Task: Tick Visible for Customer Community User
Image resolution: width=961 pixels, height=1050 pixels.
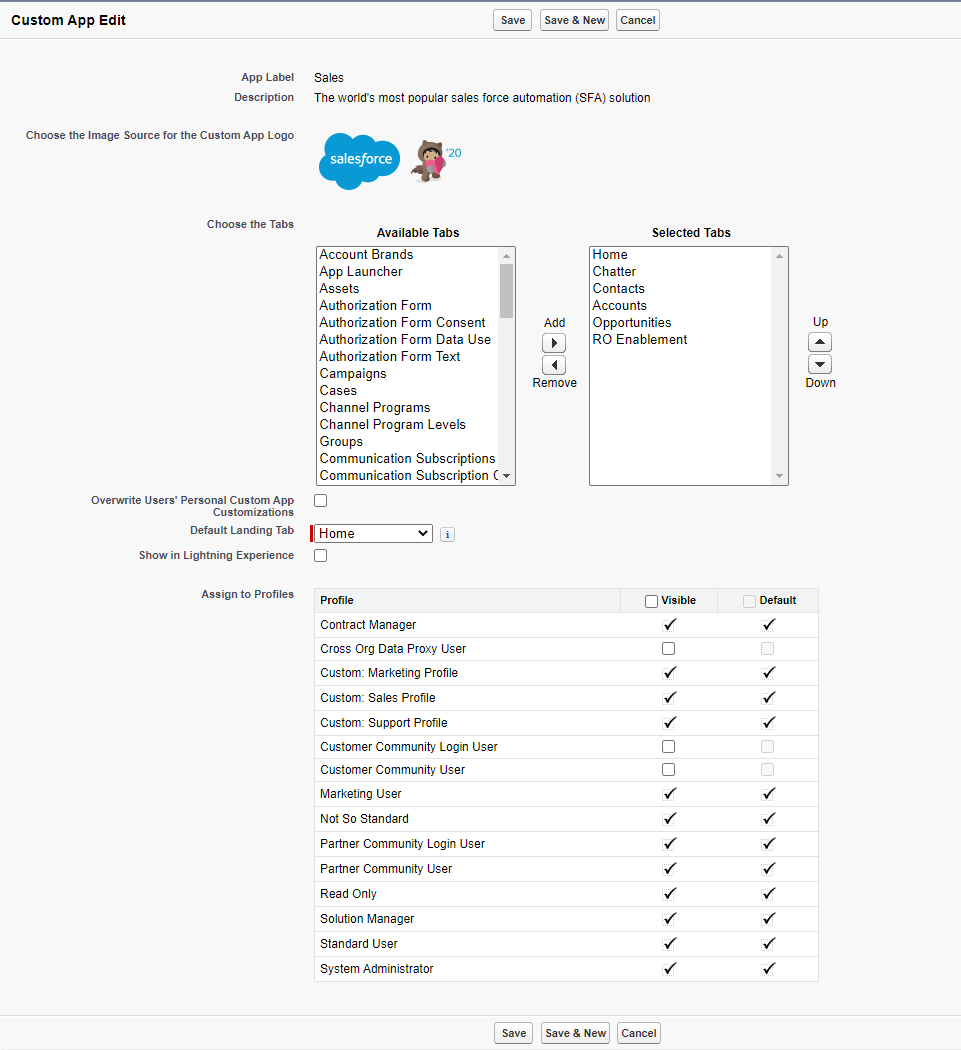Action: (668, 769)
